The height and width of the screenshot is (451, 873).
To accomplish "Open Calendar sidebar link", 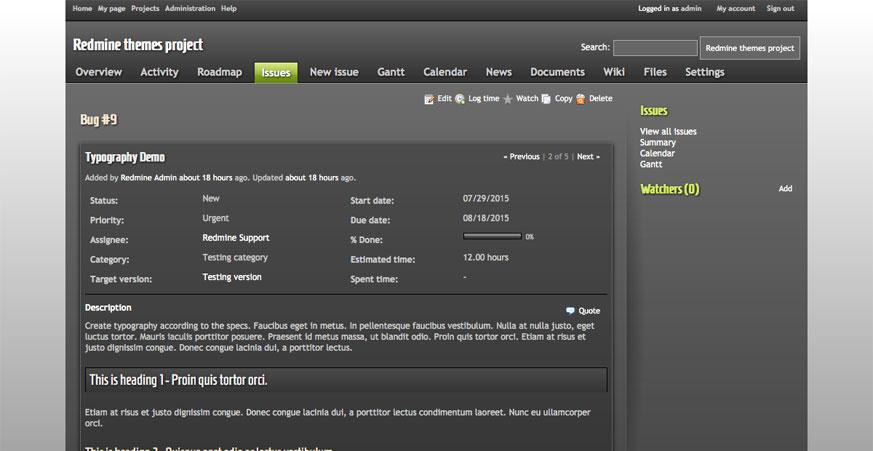I will click(x=657, y=154).
